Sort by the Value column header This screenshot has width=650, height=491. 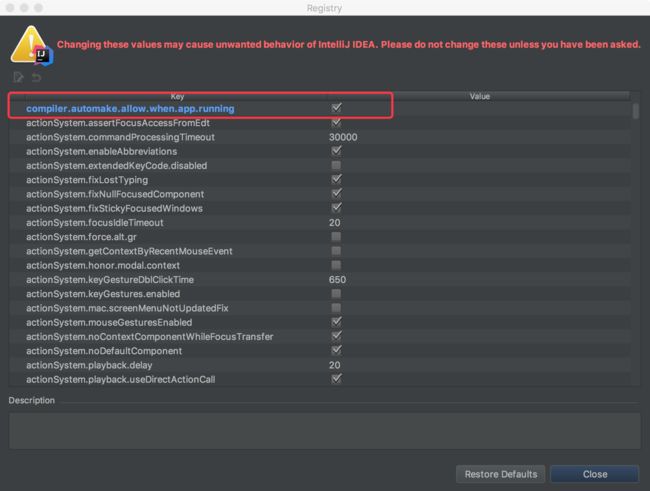[x=479, y=96]
